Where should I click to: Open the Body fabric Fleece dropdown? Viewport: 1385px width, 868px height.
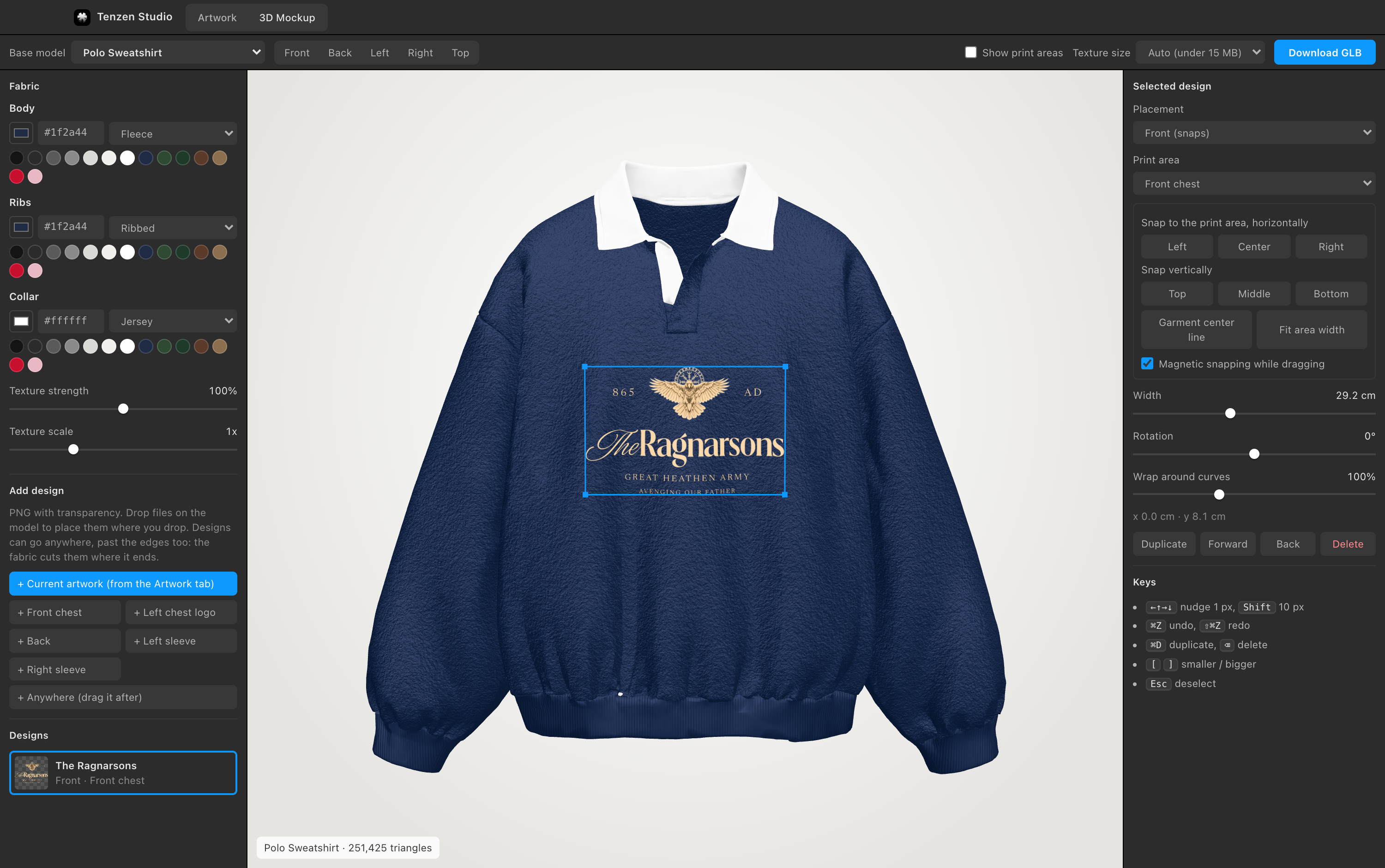pyautogui.click(x=173, y=133)
